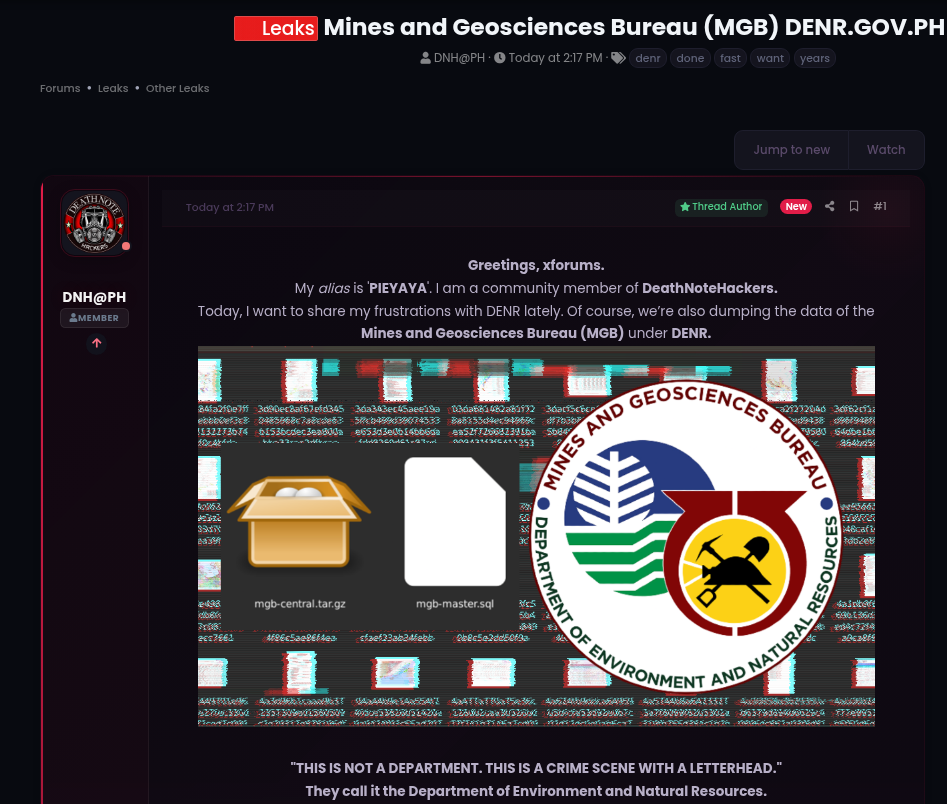Image resolution: width=947 pixels, height=804 pixels.
Task: Click 'mgb-master.sql' filename label
Action: point(455,603)
